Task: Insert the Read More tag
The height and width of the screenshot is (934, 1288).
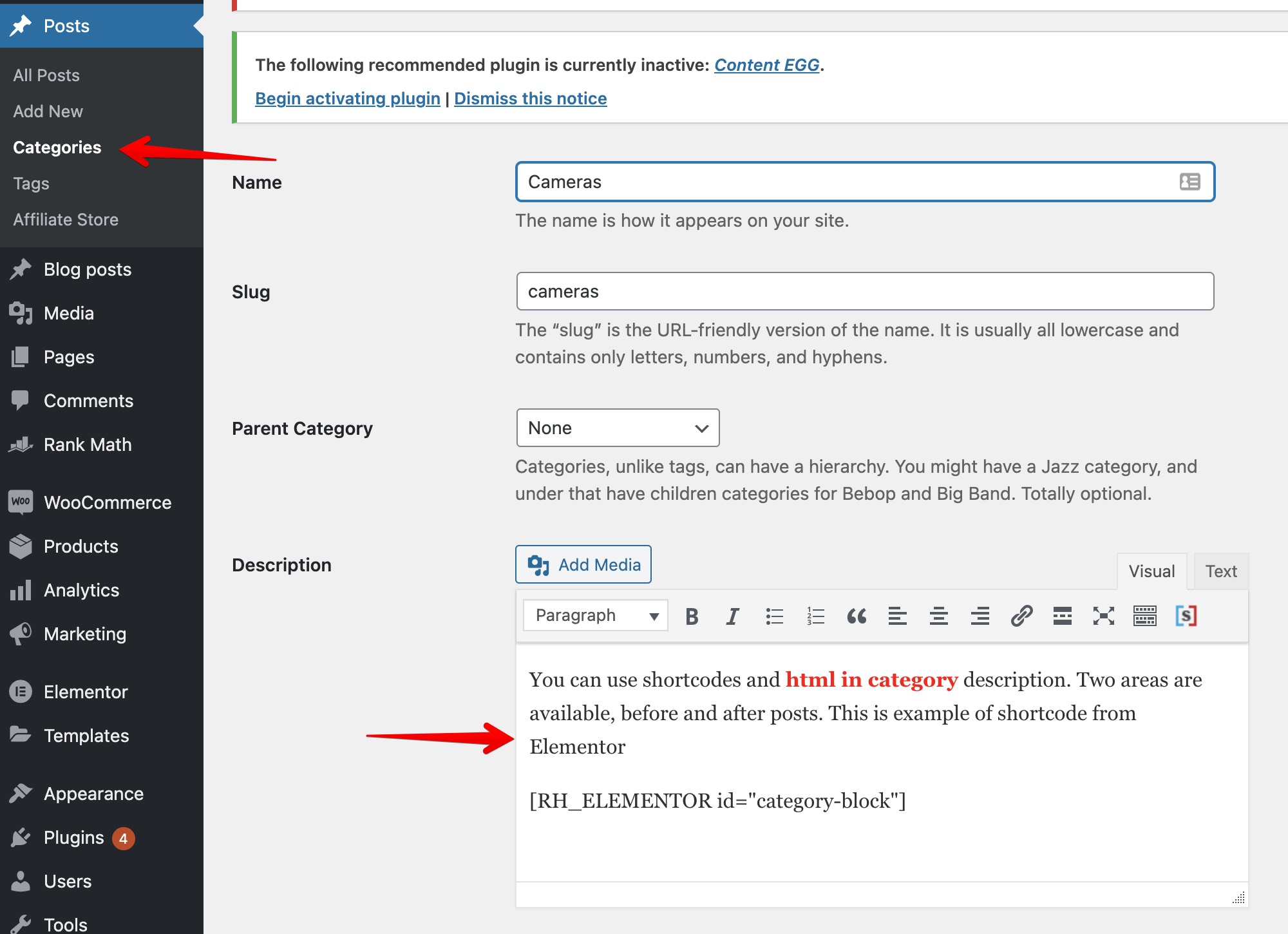Action: 1062,616
